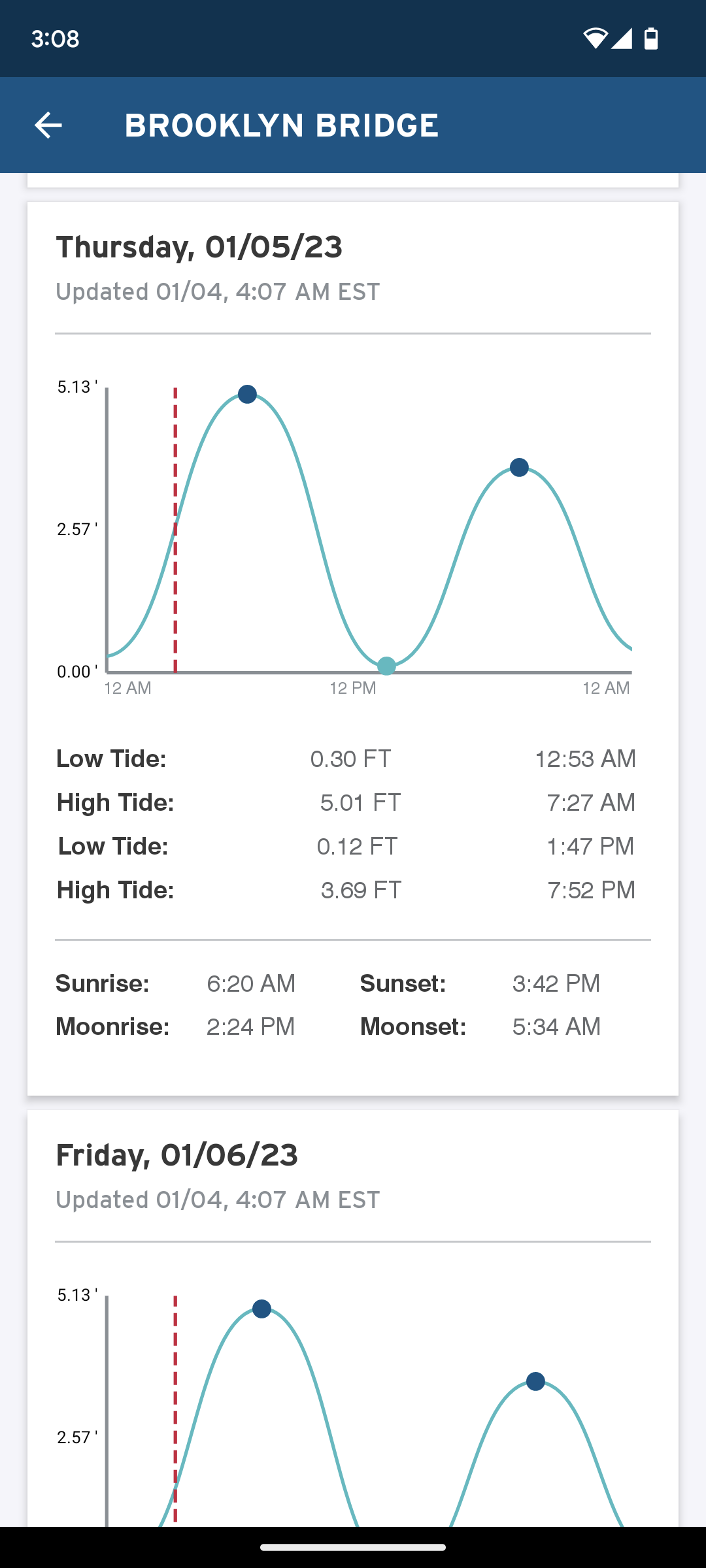Tap the cellular signal icon

click(622, 39)
